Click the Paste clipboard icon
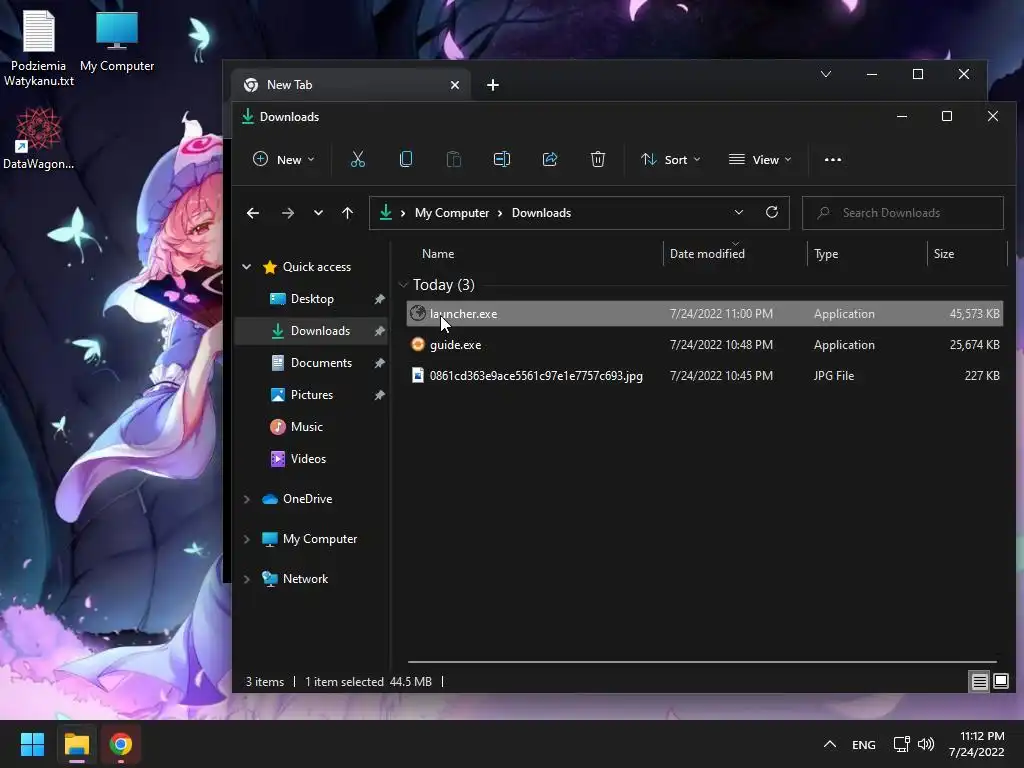The image size is (1024, 768). [x=453, y=159]
